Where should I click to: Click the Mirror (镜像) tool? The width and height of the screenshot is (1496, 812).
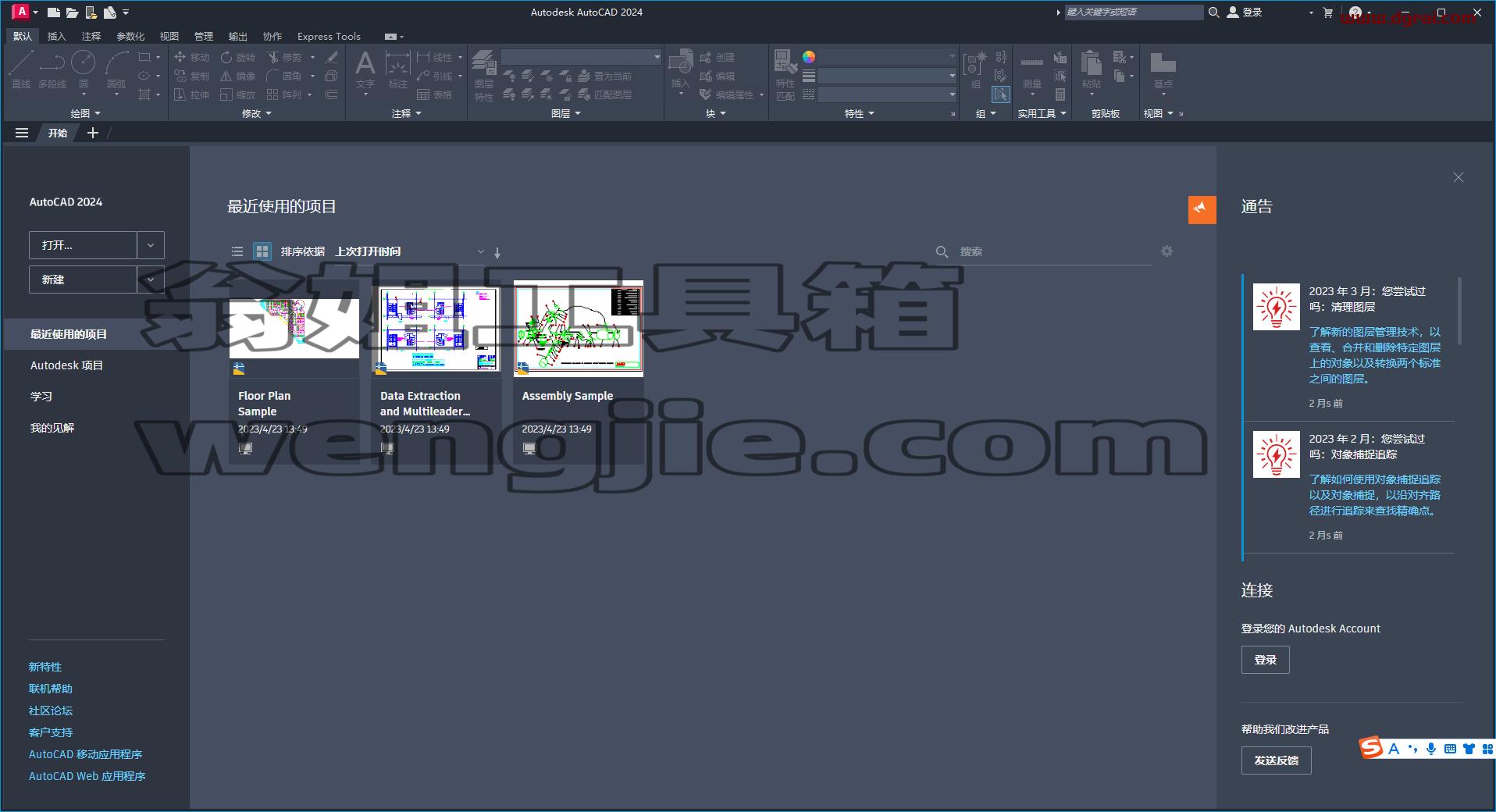[x=237, y=76]
